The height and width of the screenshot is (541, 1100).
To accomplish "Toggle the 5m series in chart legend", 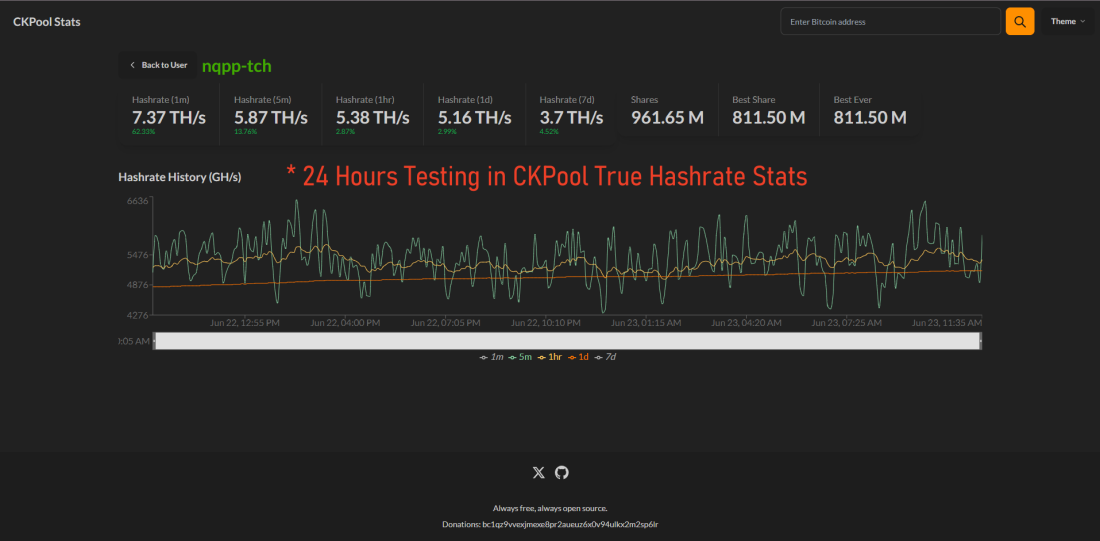I will pos(520,356).
